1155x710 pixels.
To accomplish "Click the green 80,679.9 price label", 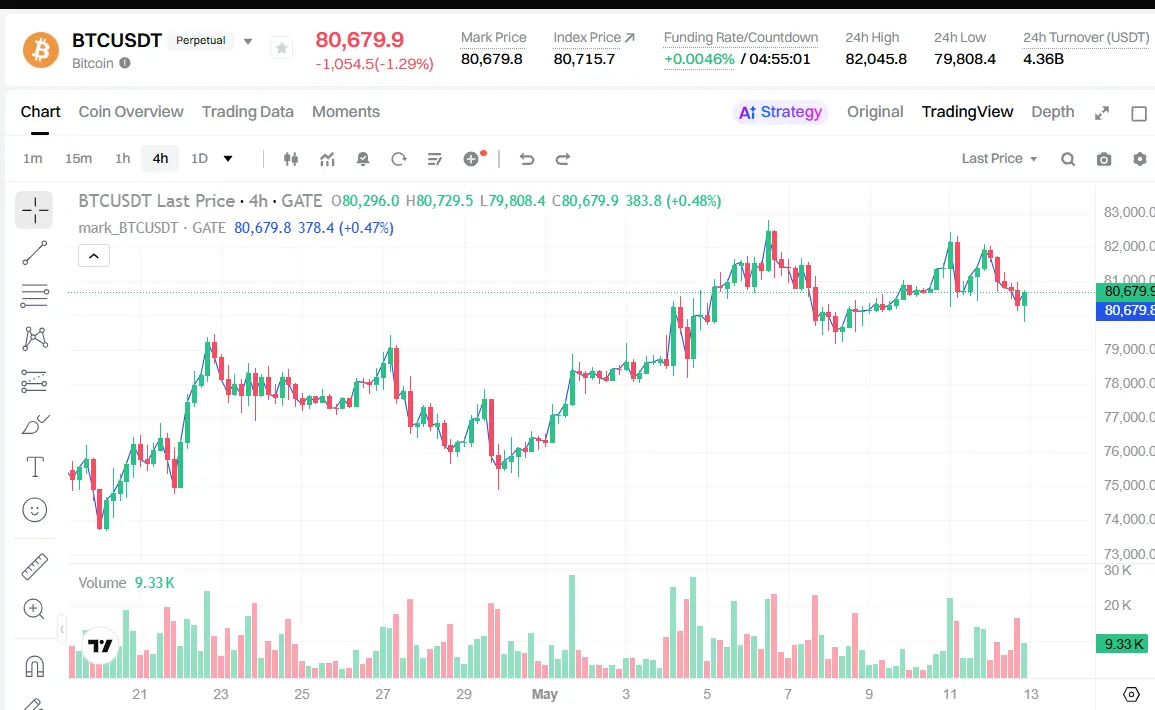I will 1126,292.
